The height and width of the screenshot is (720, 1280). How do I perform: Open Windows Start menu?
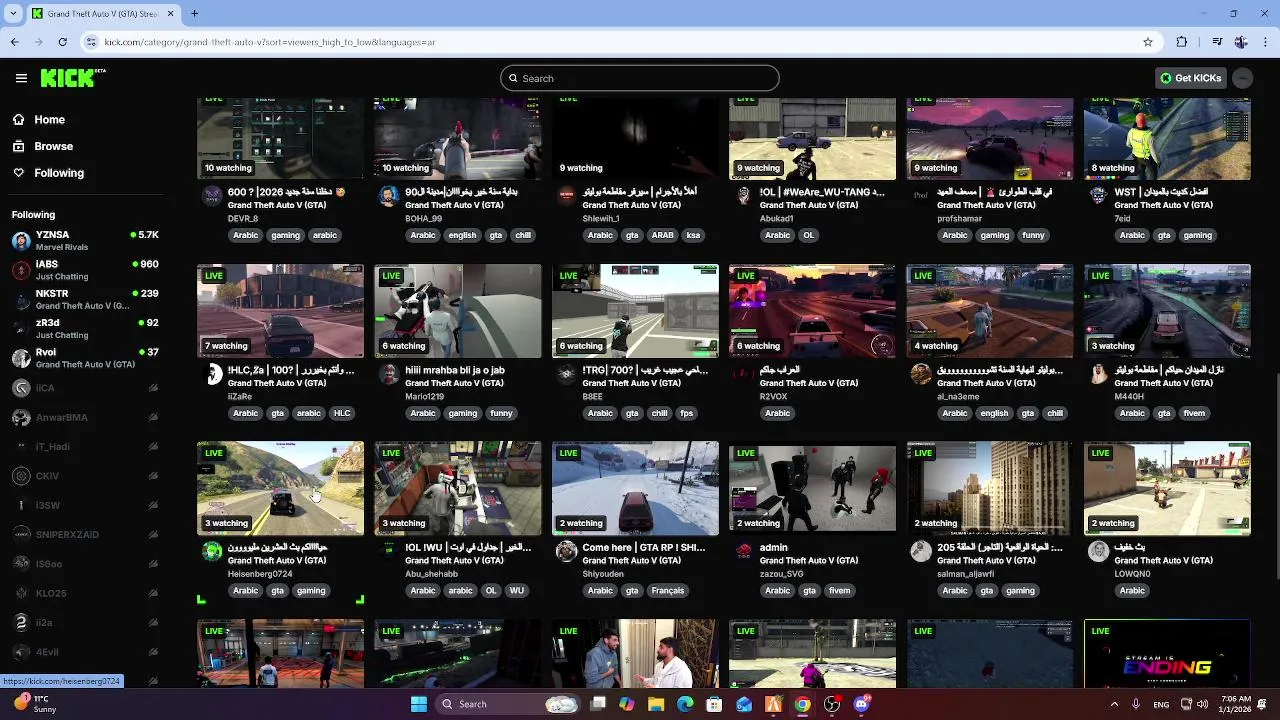point(418,704)
